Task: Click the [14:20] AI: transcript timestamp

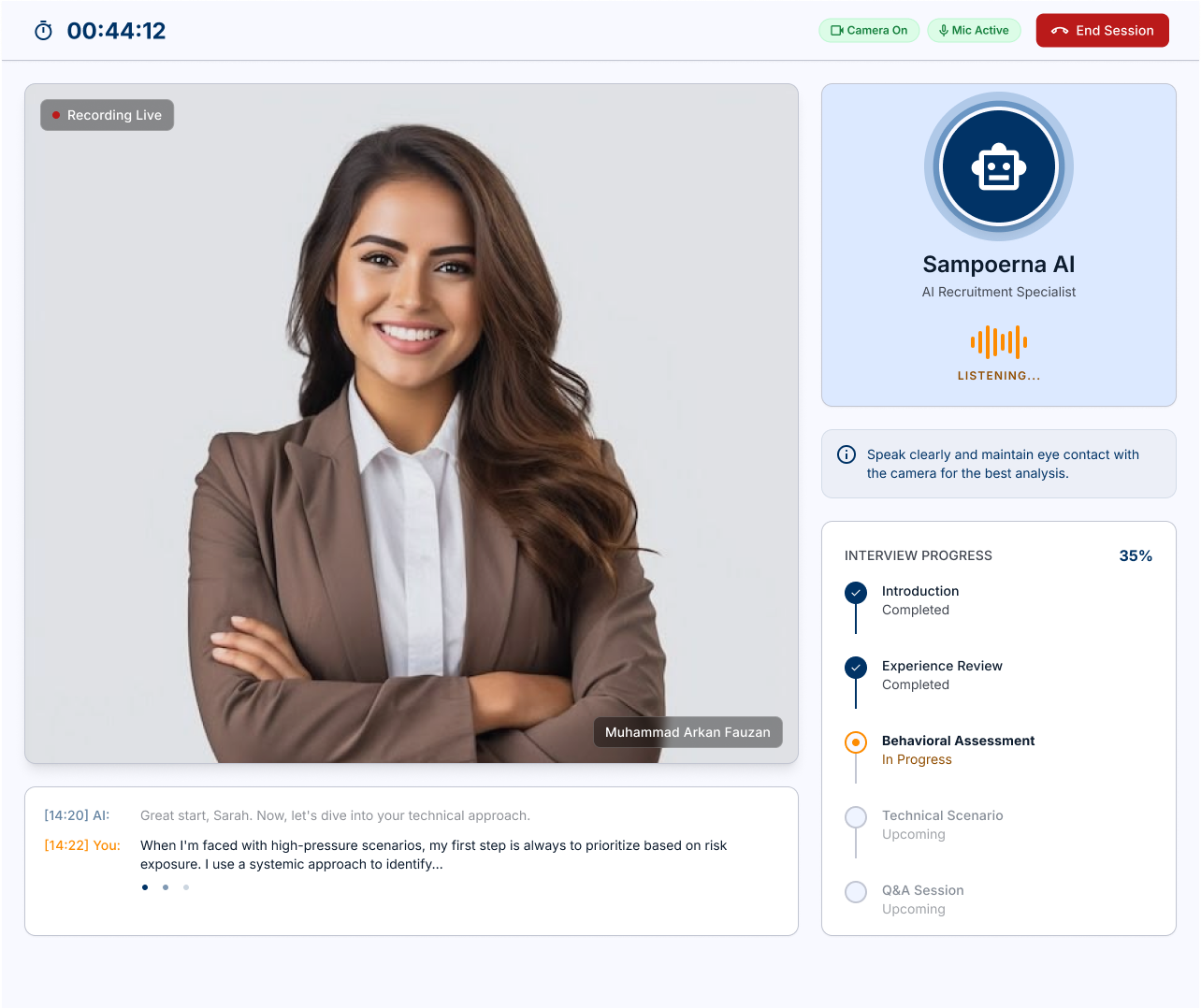Action: [x=77, y=815]
